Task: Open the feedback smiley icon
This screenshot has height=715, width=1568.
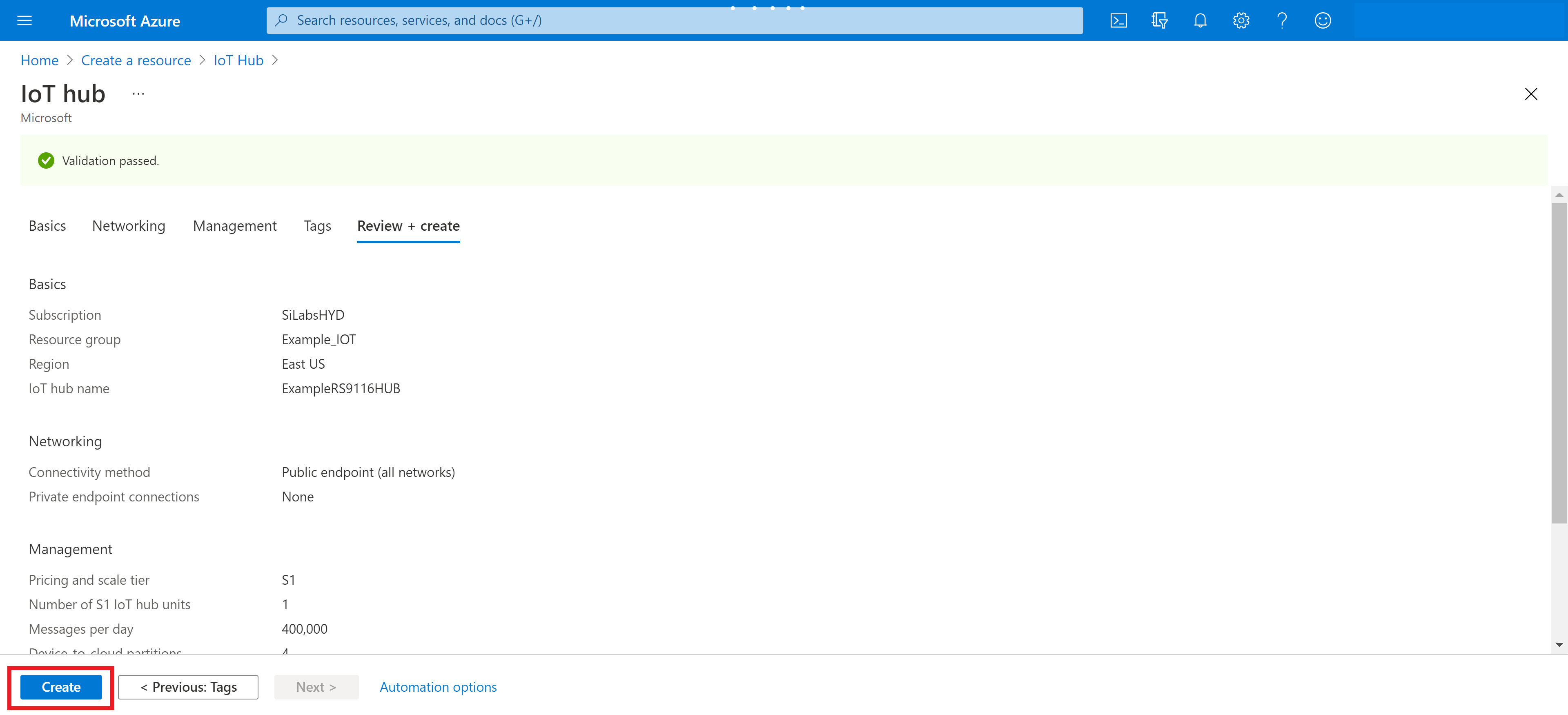Action: coord(1322,21)
